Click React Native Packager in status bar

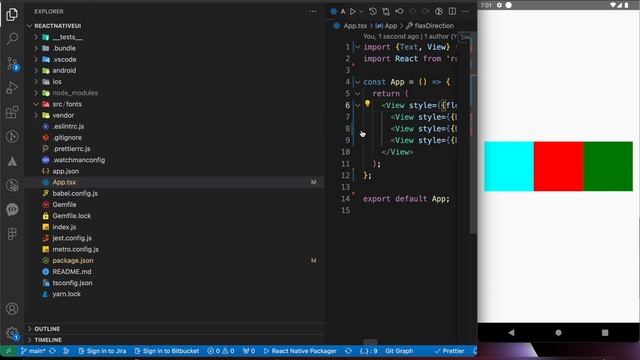click(x=300, y=351)
